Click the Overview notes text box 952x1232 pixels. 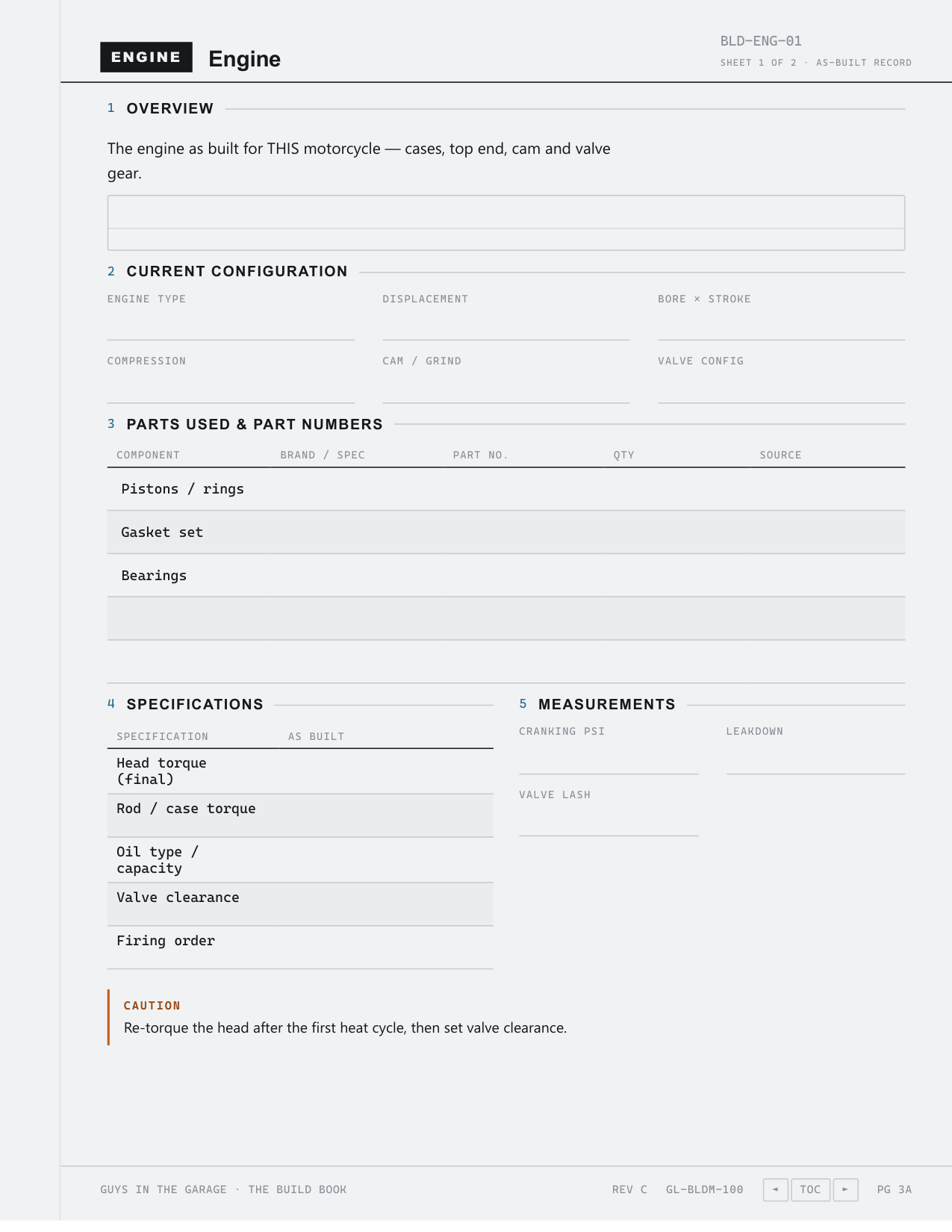(x=506, y=223)
